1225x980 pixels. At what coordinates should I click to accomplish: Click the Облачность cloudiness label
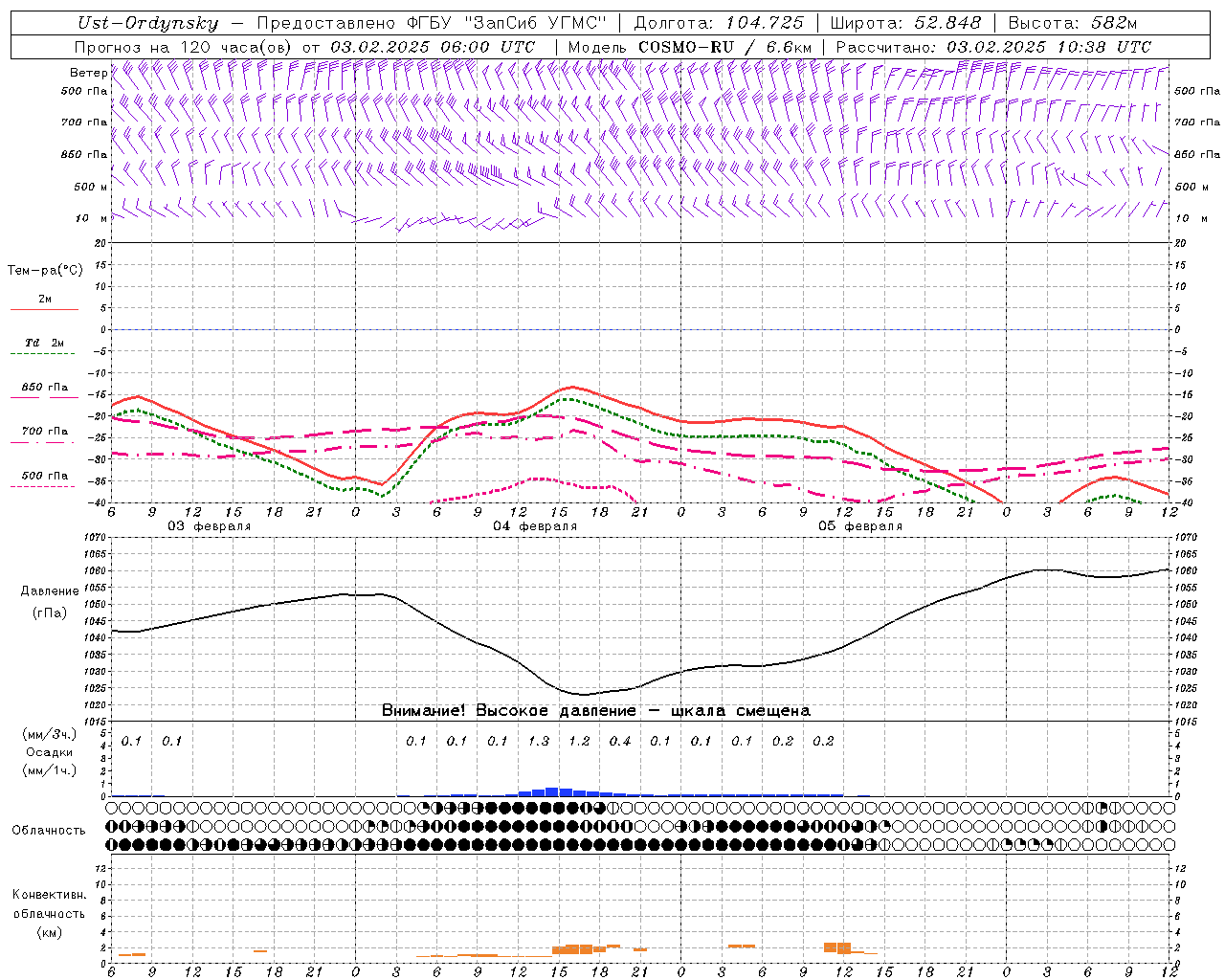pos(49,830)
